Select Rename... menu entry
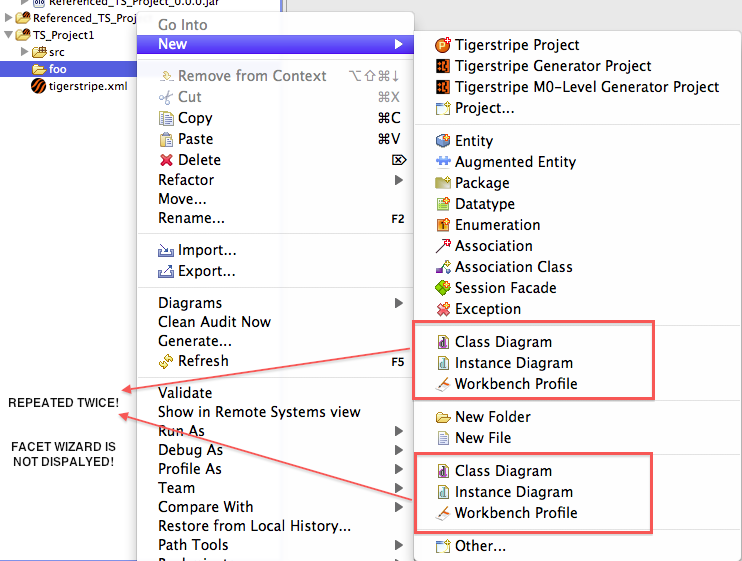 pyautogui.click(x=191, y=218)
